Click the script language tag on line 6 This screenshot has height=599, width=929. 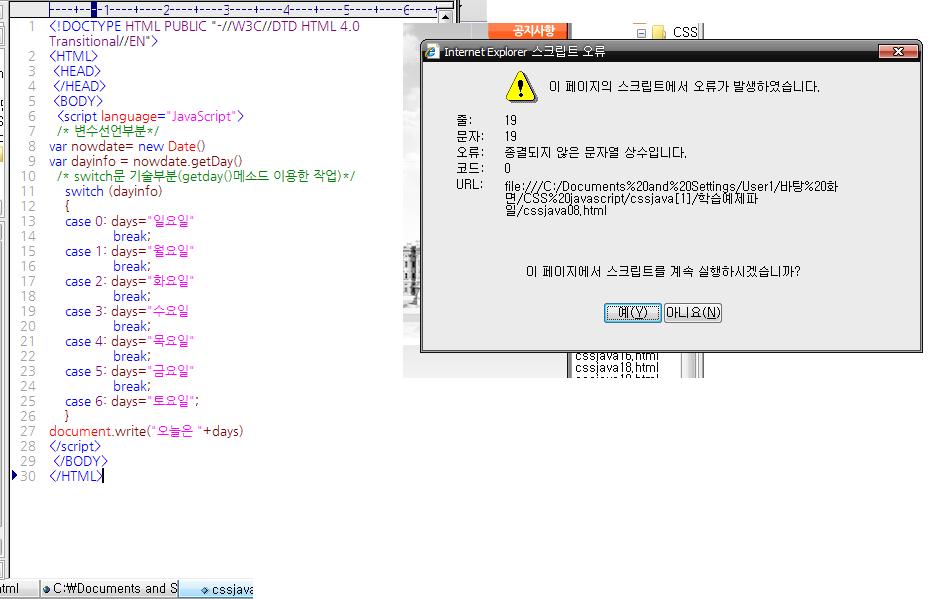(150, 116)
